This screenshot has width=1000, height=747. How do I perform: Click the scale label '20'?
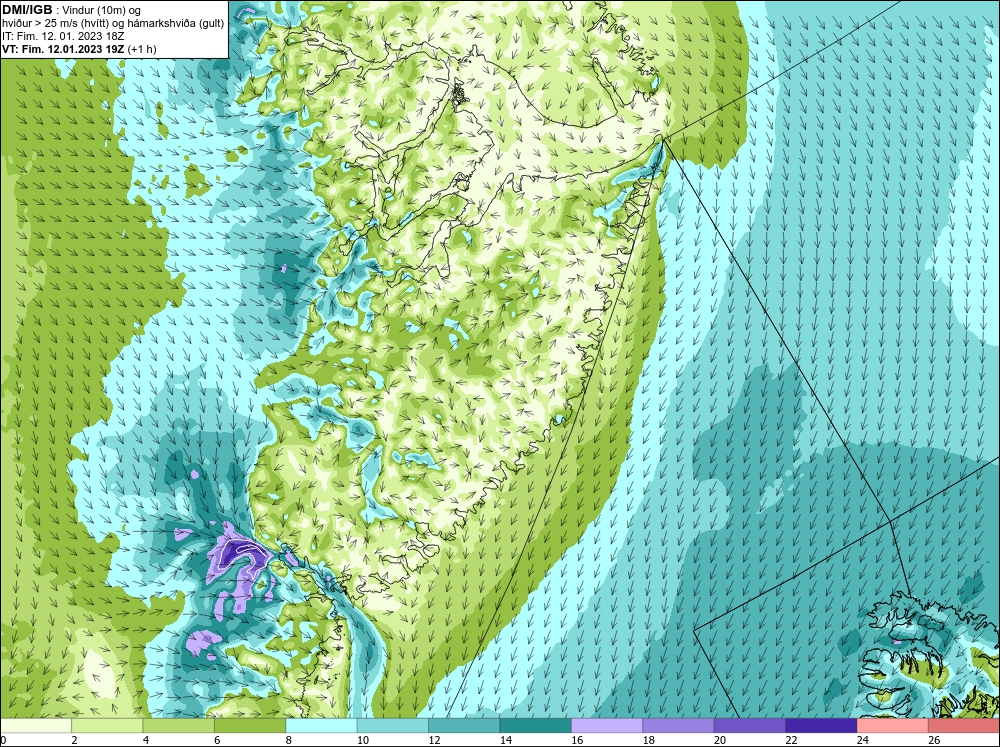pos(720,740)
